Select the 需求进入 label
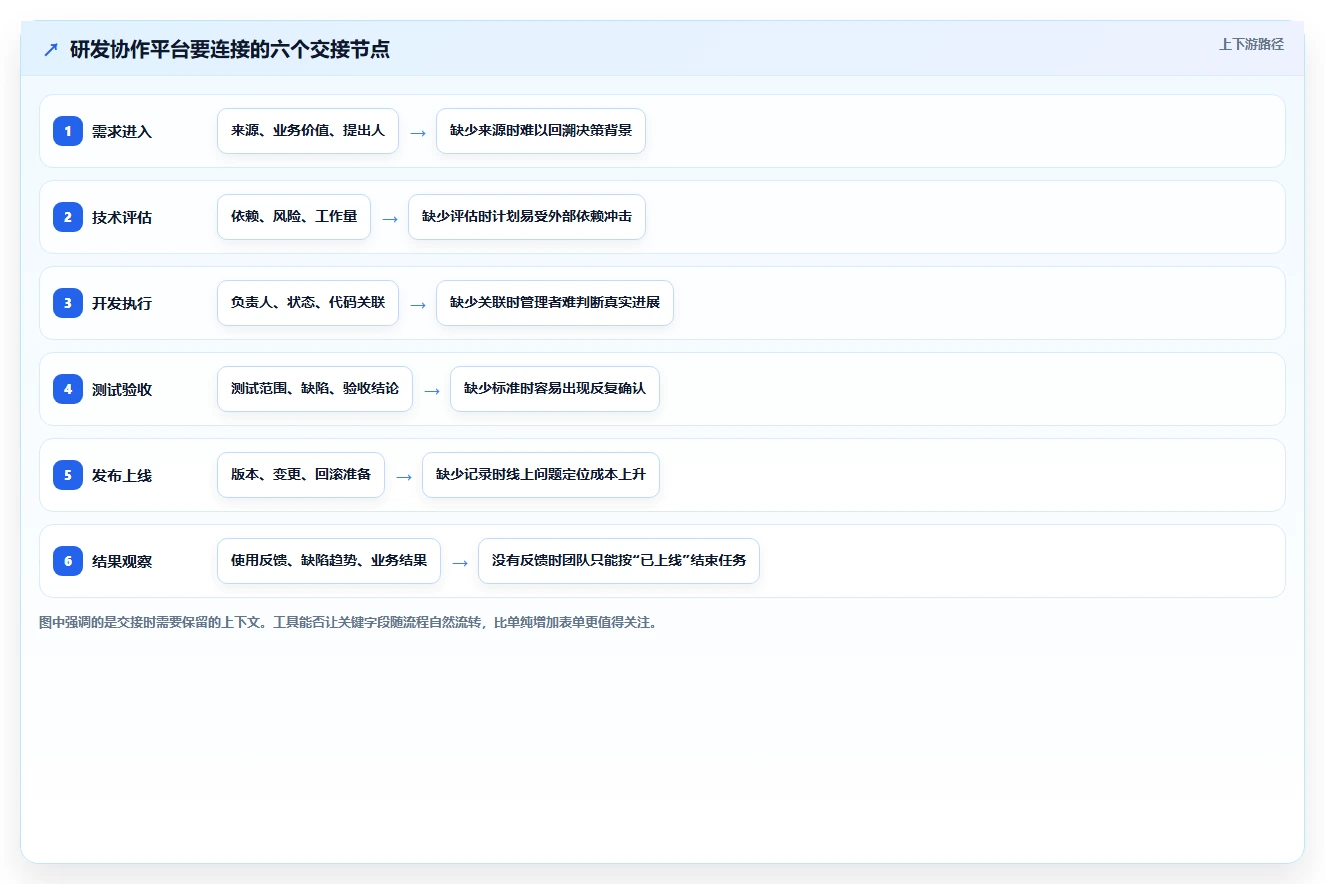The image size is (1325, 884). point(122,131)
